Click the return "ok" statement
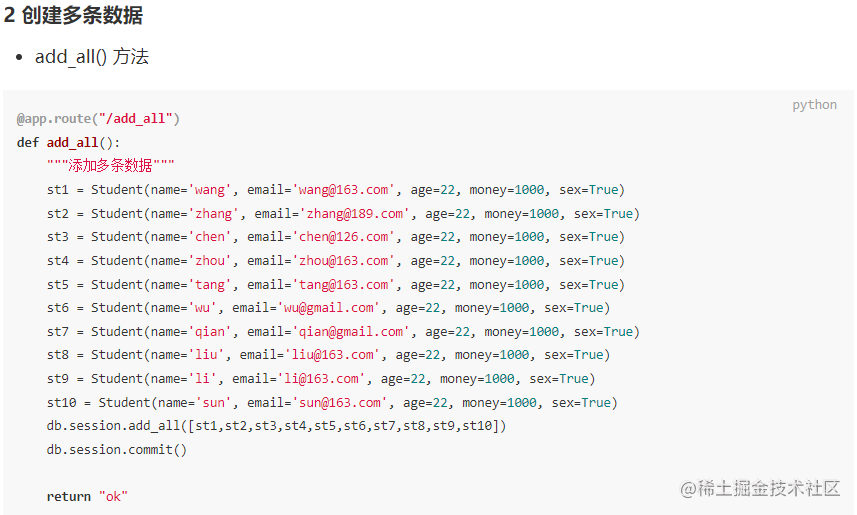This screenshot has height=515, width=857. tap(87, 496)
